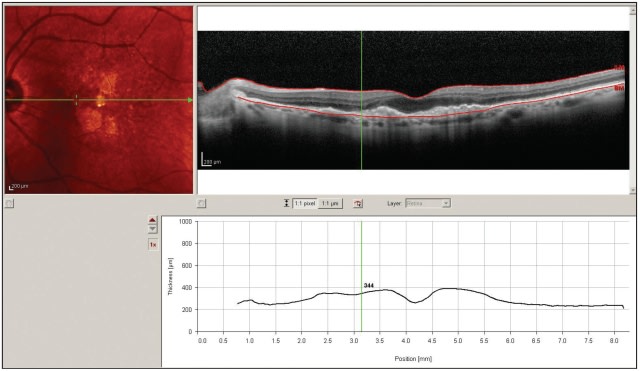Image resolution: width=640 pixels, height=371 pixels.
Task: Click the red segmentation edit icon
Action: pyautogui.click(x=358, y=203)
